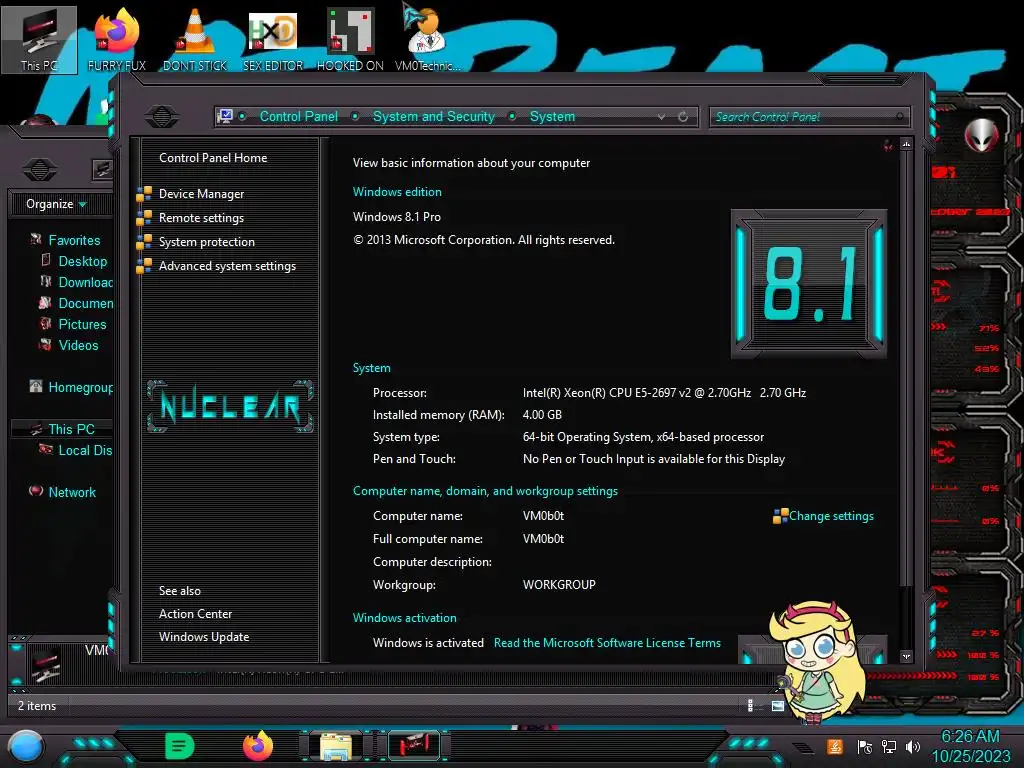Click the back button in Explorer window

click(40, 170)
